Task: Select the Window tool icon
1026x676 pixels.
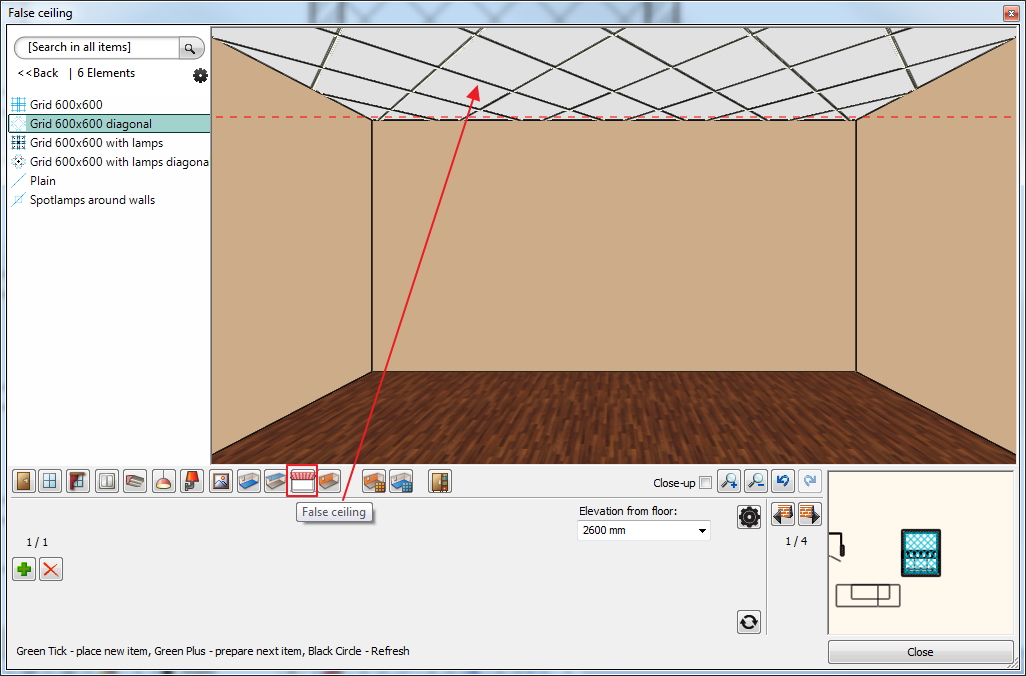Action: pos(50,482)
